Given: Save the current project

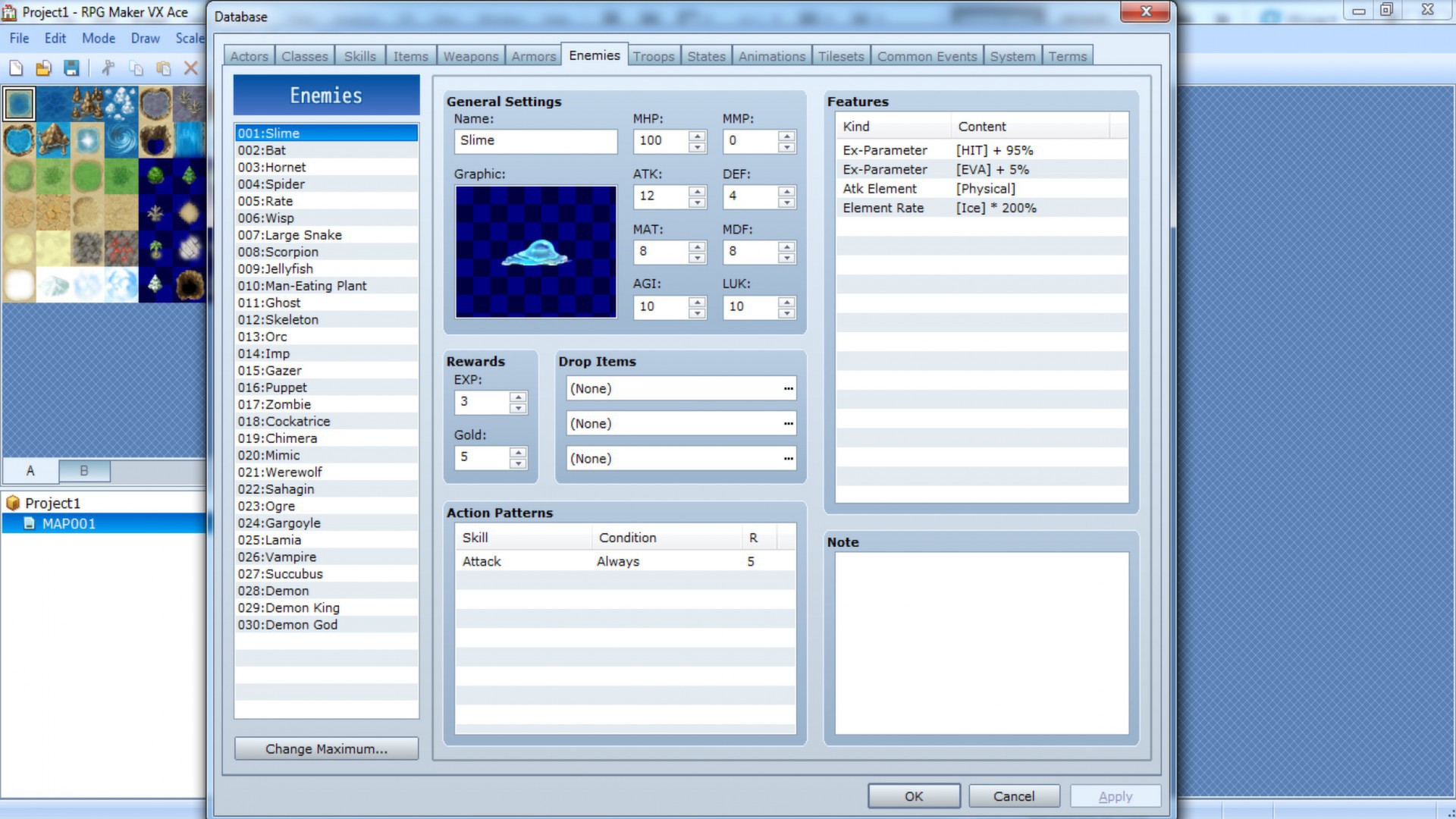Looking at the screenshot, I should pyautogui.click(x=71, y=67).
